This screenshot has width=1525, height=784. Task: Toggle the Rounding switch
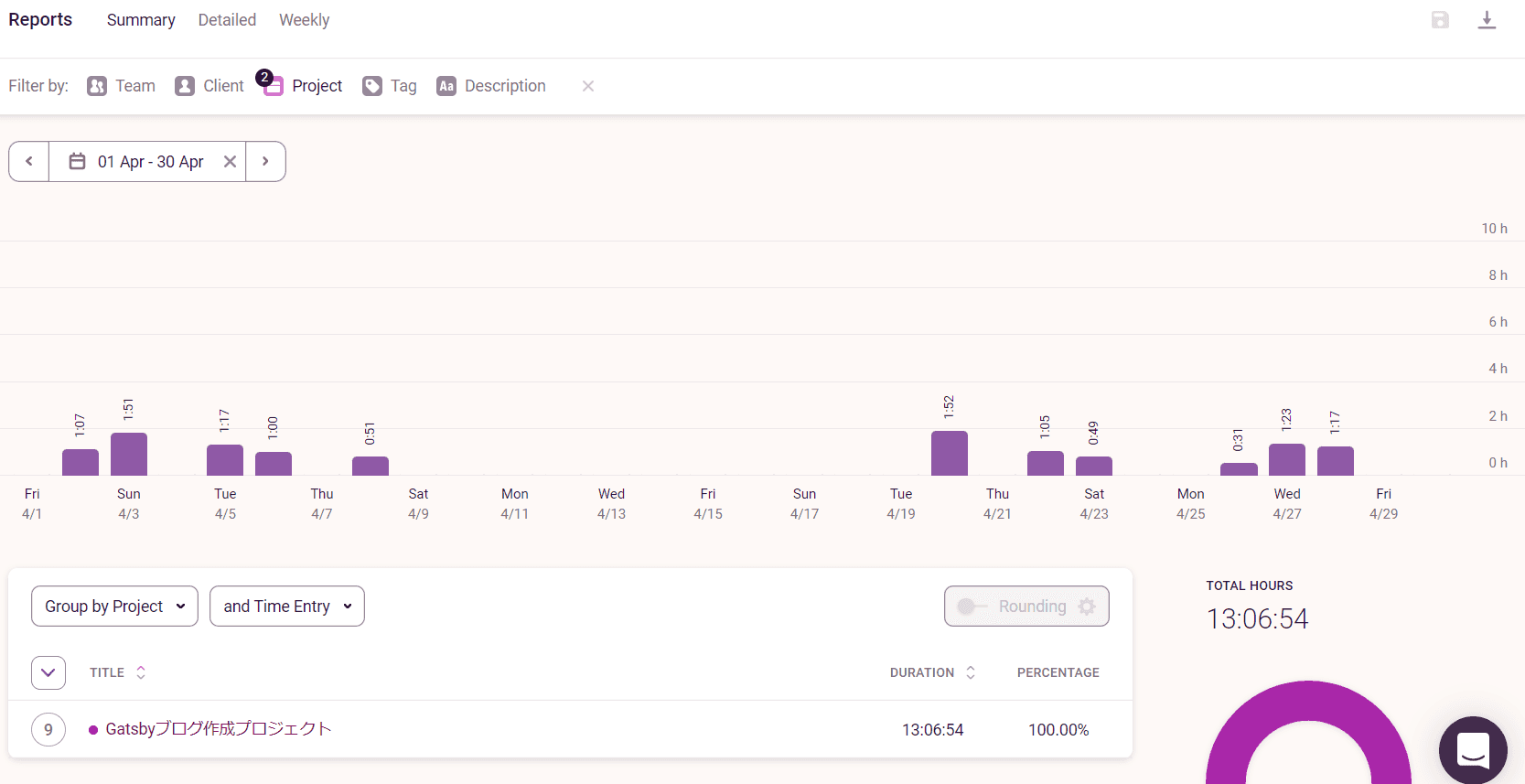click(971, 607)
